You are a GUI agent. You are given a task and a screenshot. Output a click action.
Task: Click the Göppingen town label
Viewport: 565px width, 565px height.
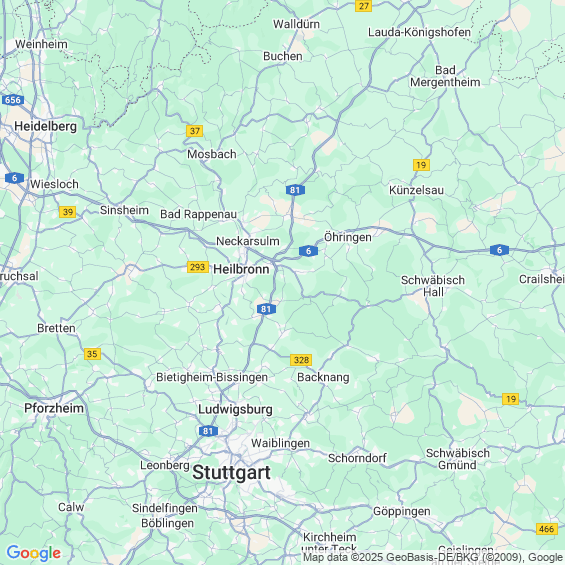[402, 511]
